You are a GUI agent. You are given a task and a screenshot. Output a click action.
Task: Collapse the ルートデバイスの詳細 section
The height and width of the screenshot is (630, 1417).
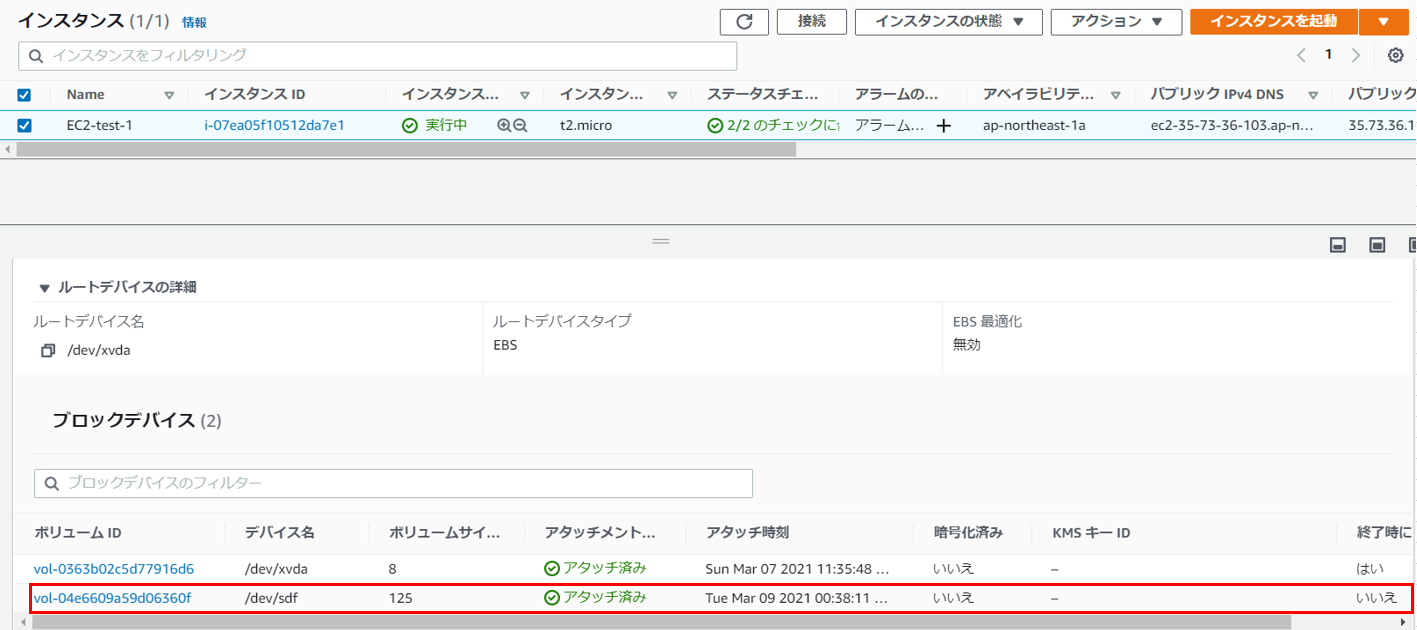point(44,288)
